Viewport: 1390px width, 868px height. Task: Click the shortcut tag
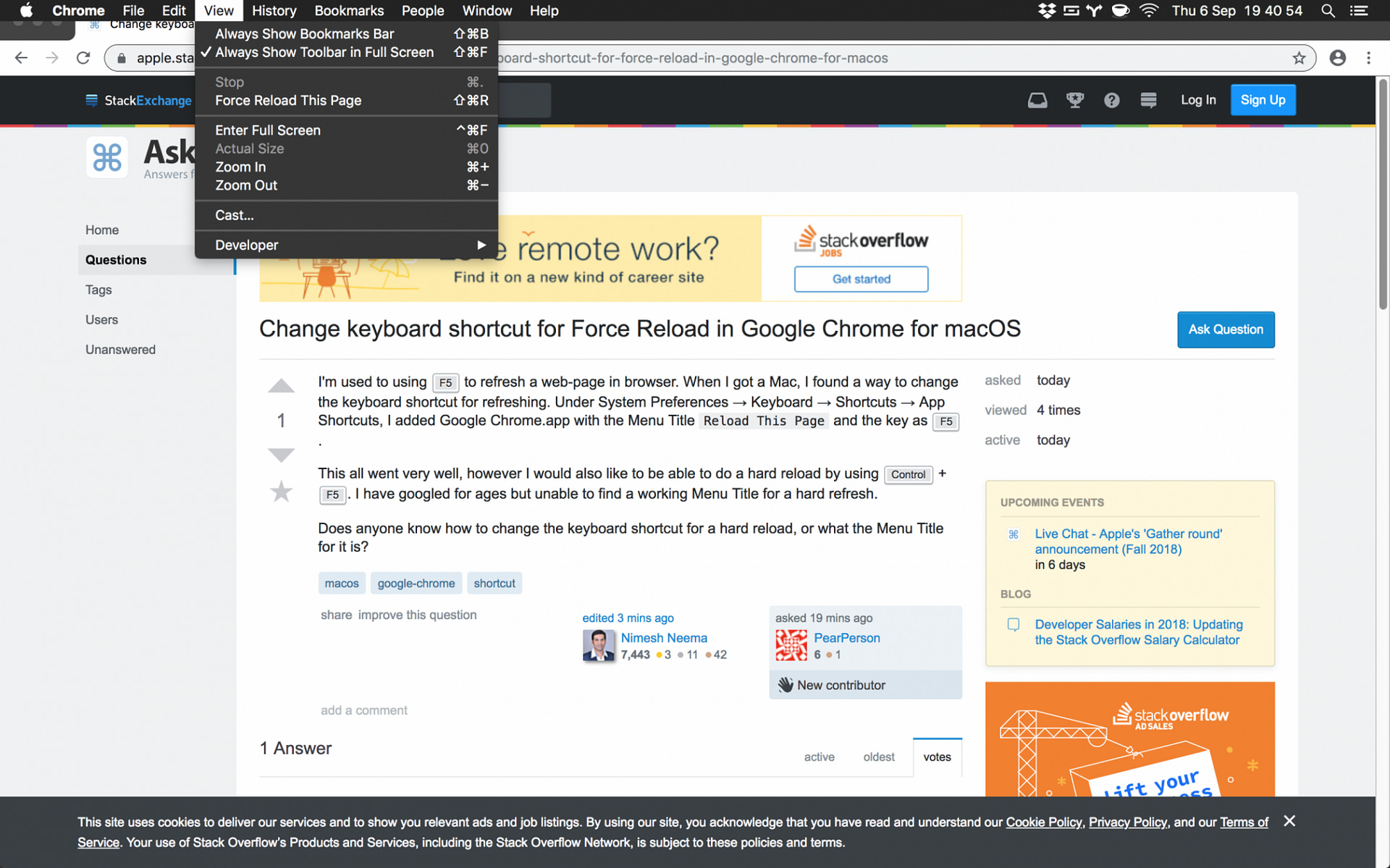(x=494, y=583)
